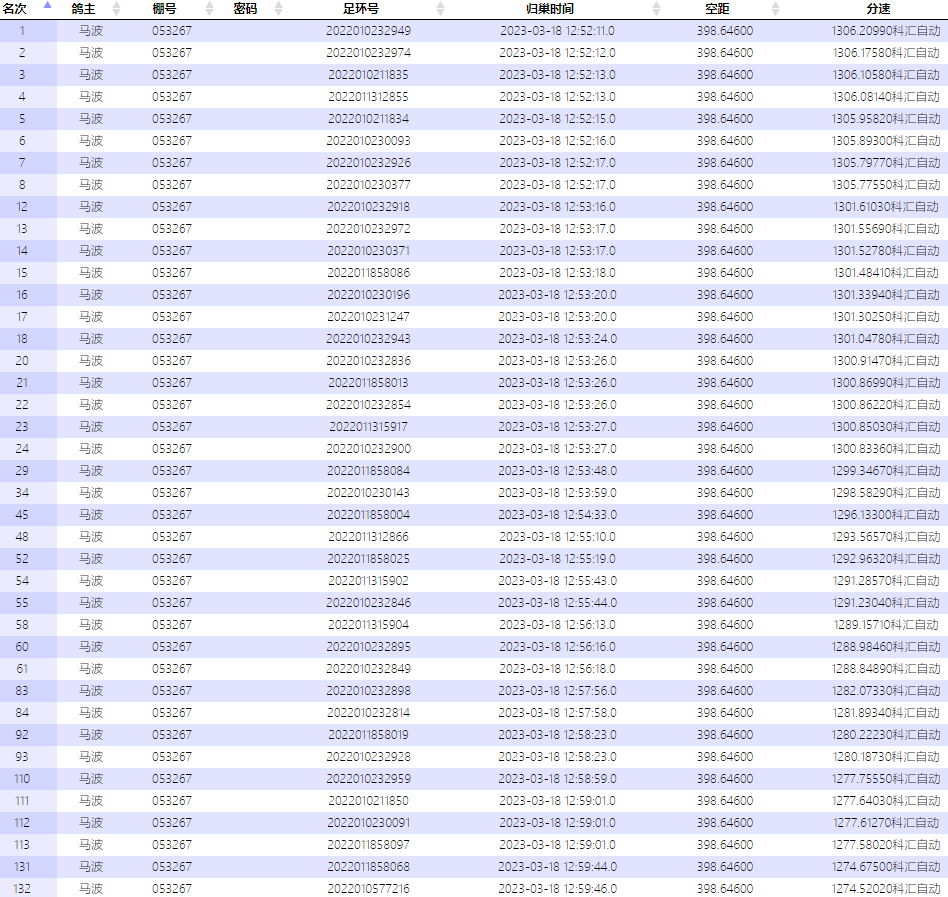Click speed value 1274.67500科汇自动
Image resolution: width=948 pixels, height=897 pixels.
click(886, 867)
